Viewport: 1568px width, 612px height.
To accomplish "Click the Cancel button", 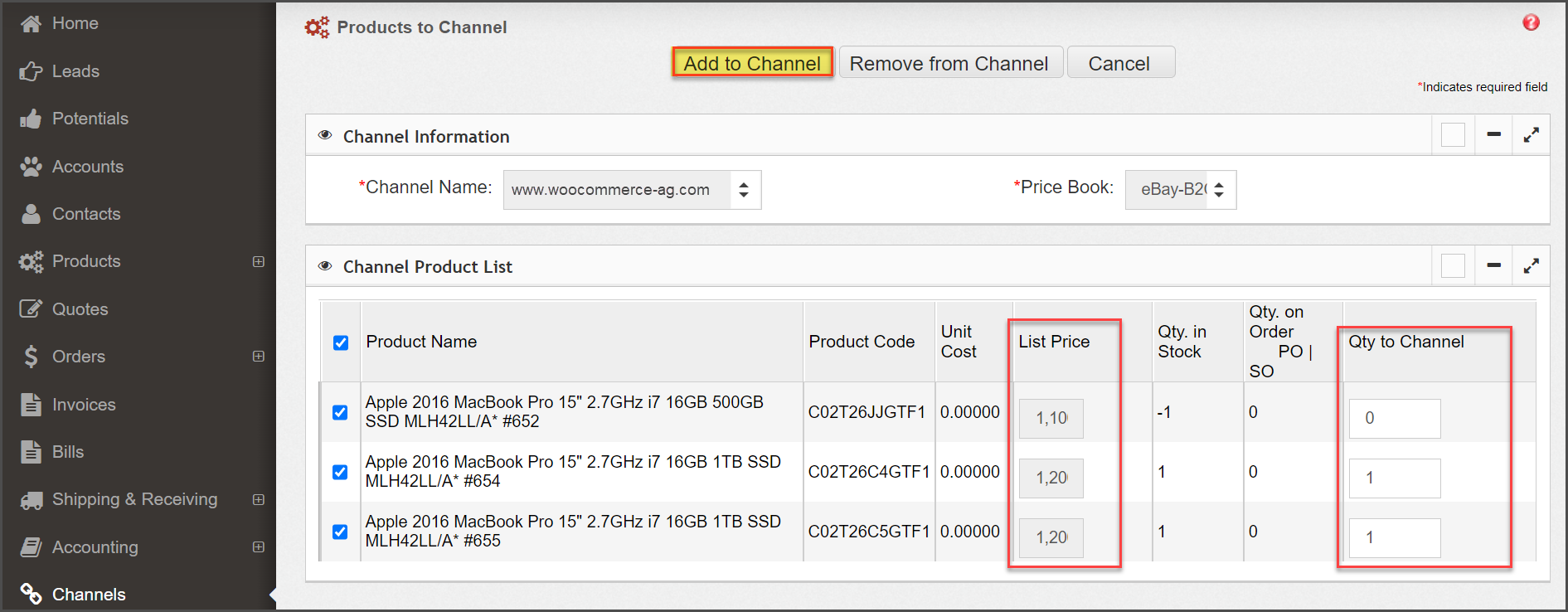I will click(x=1120, y=63).
